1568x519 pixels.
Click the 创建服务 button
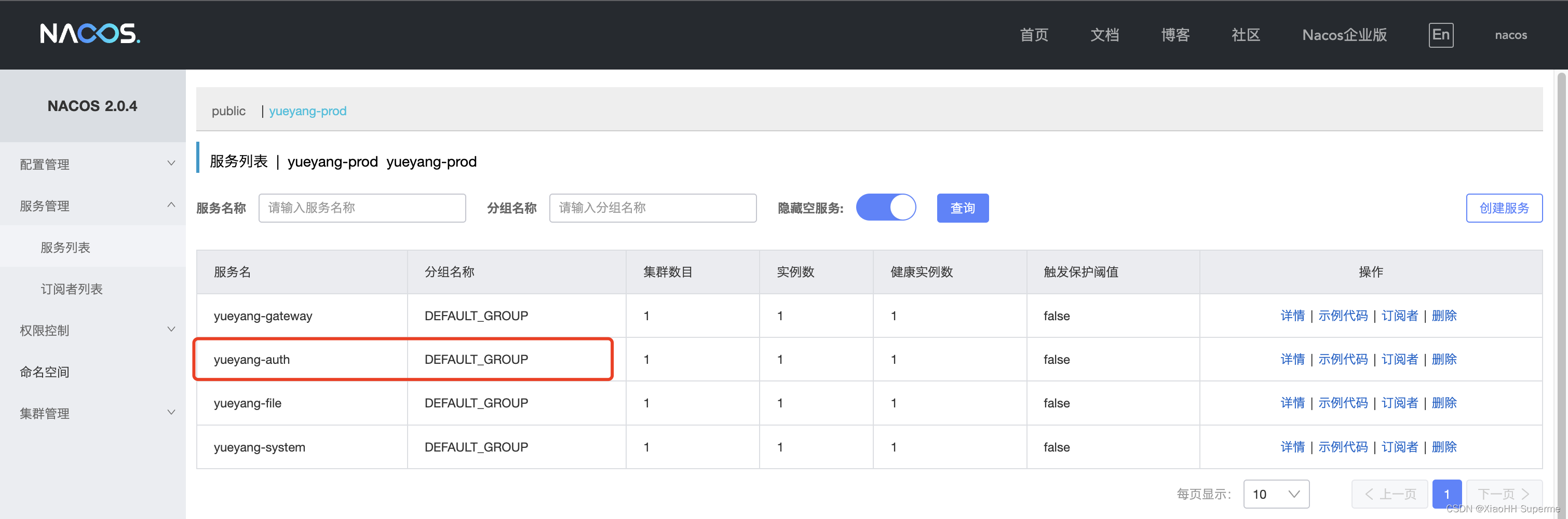coord(1504,208)
